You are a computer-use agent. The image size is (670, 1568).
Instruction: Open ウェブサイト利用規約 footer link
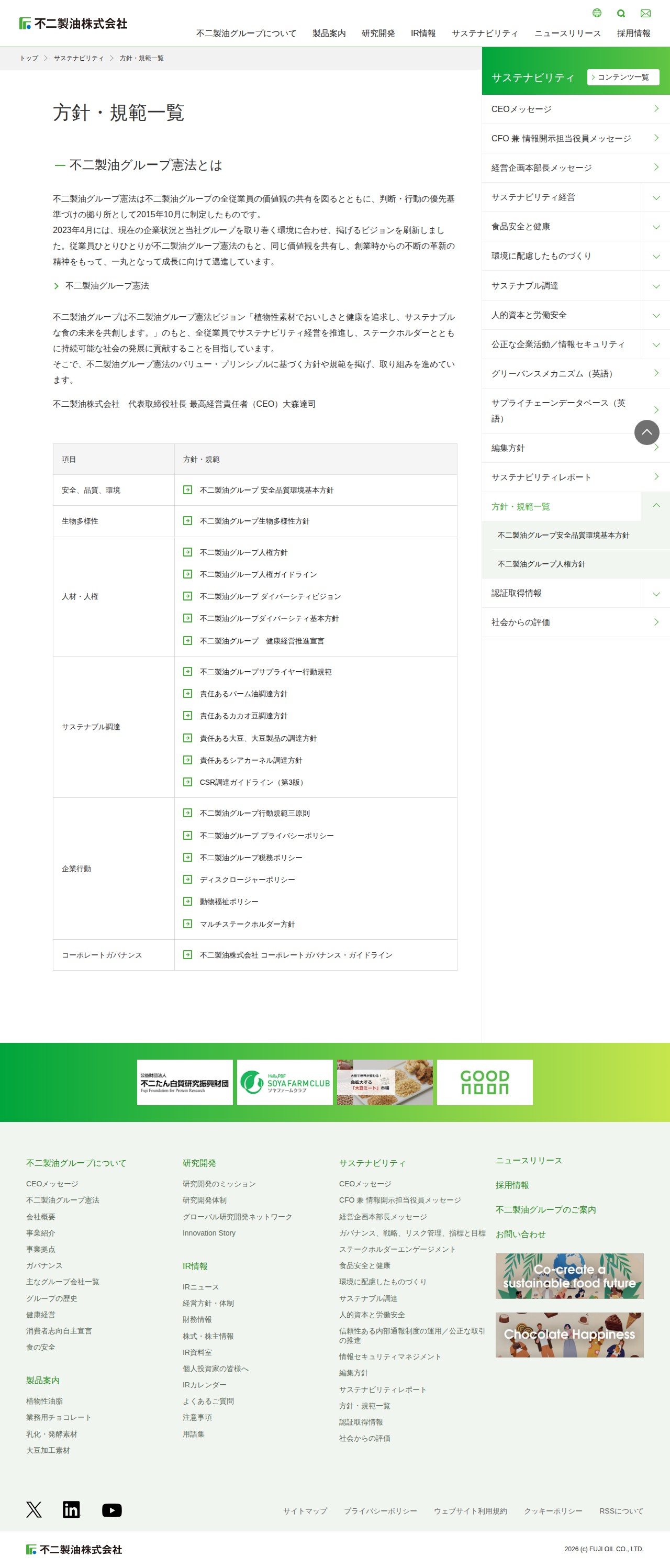point(470,1511)
